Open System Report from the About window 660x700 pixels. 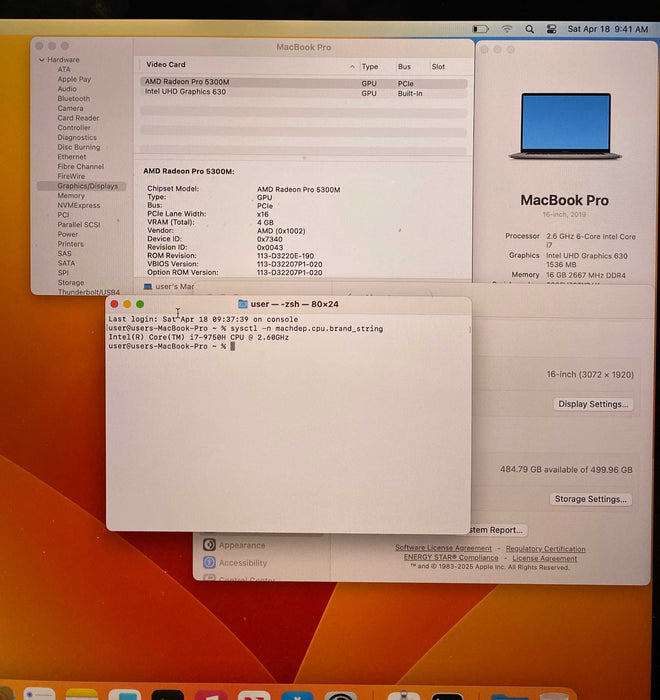tap(496, 530)
